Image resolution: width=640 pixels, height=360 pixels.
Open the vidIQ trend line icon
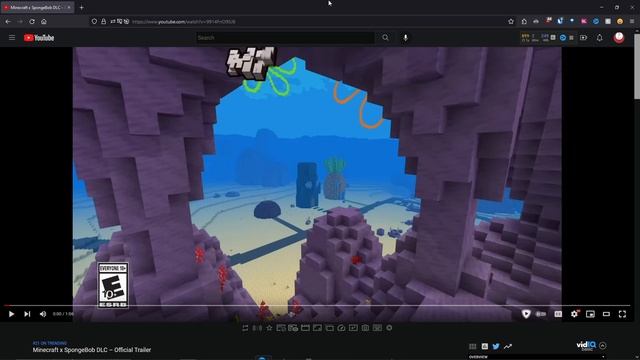click(x=507, y=346)
